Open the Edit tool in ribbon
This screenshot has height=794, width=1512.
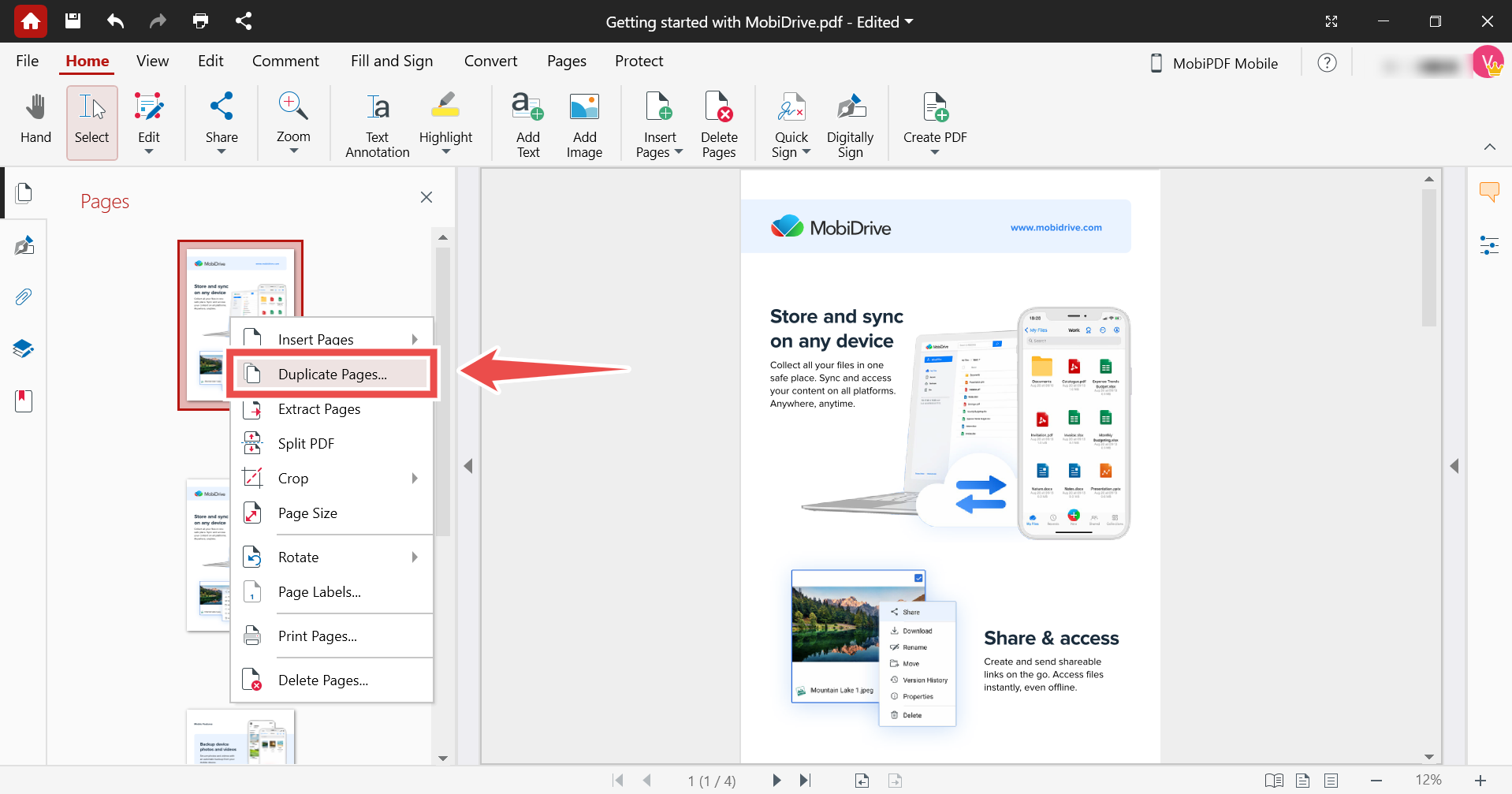point(149,123)
